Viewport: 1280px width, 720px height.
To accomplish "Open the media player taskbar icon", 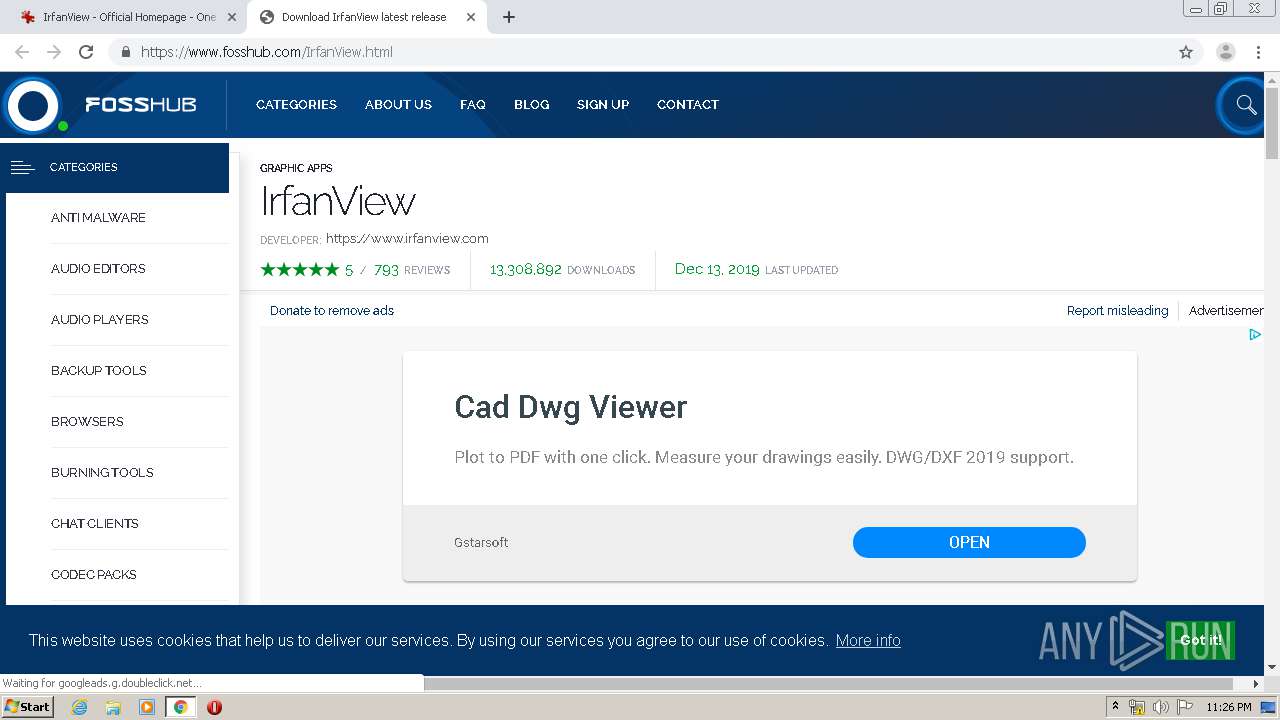I will [x=147, y=707].
